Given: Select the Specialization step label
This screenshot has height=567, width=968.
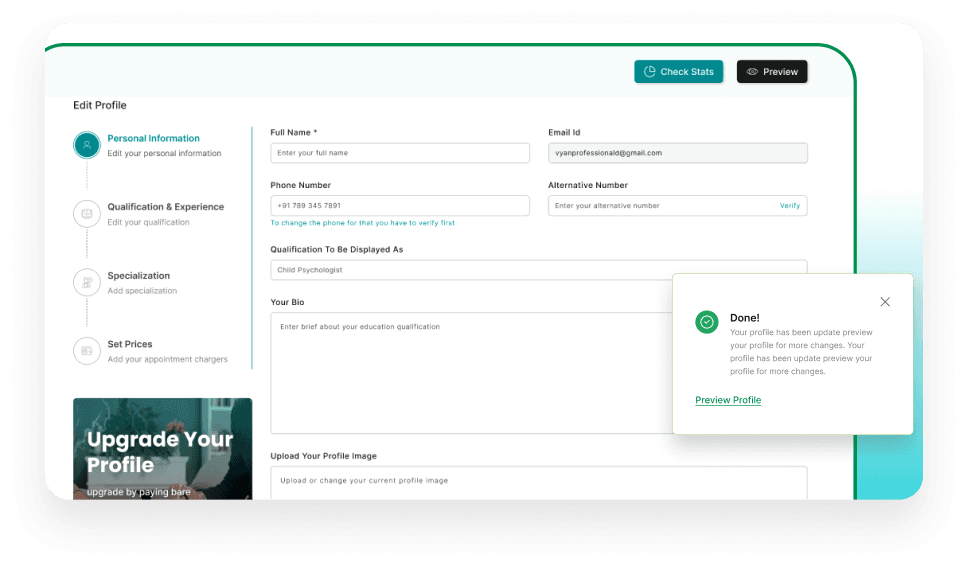Looking at the screenshot, I should 138,276.
